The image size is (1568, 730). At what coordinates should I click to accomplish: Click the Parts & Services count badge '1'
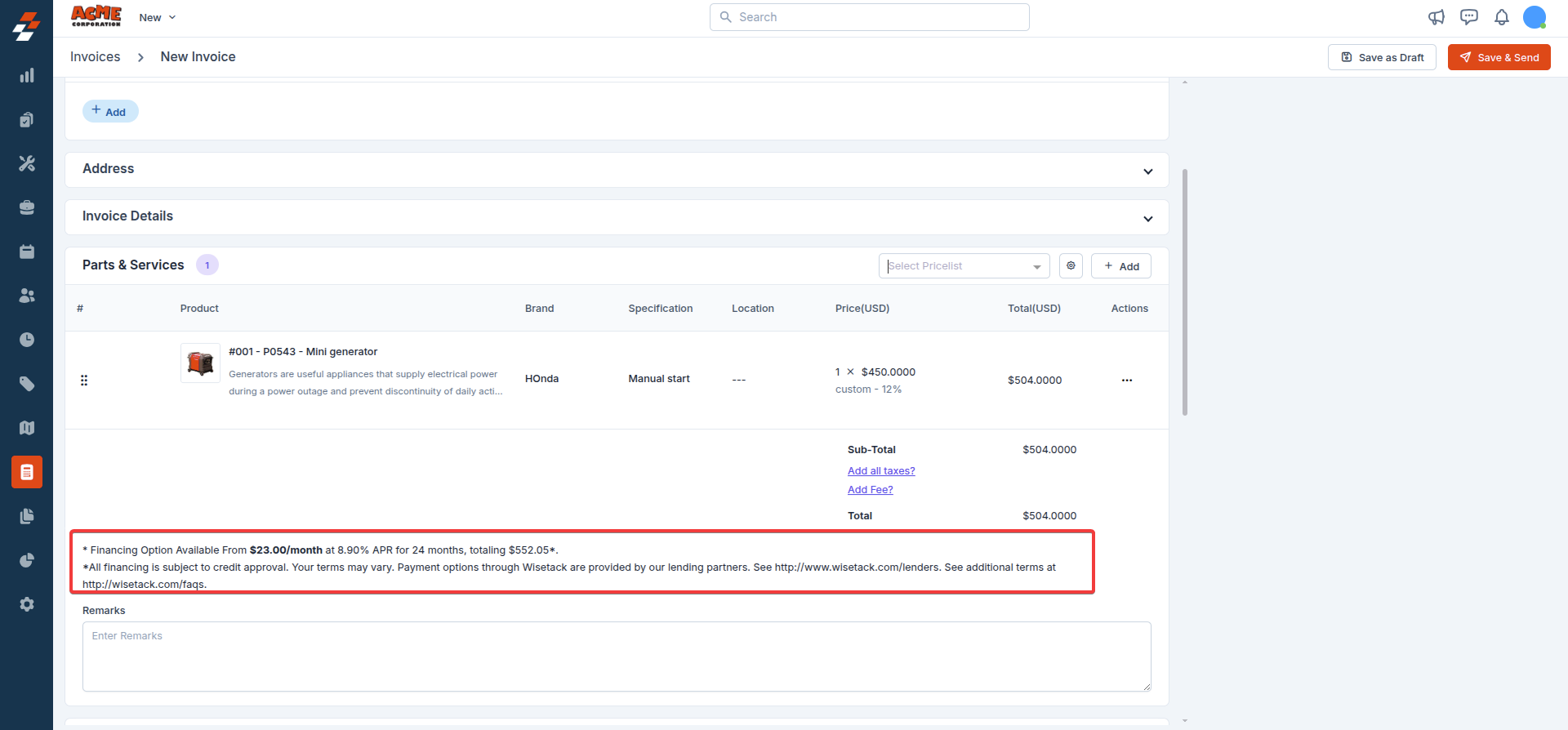pyautogui.click(x=207, y=265)
